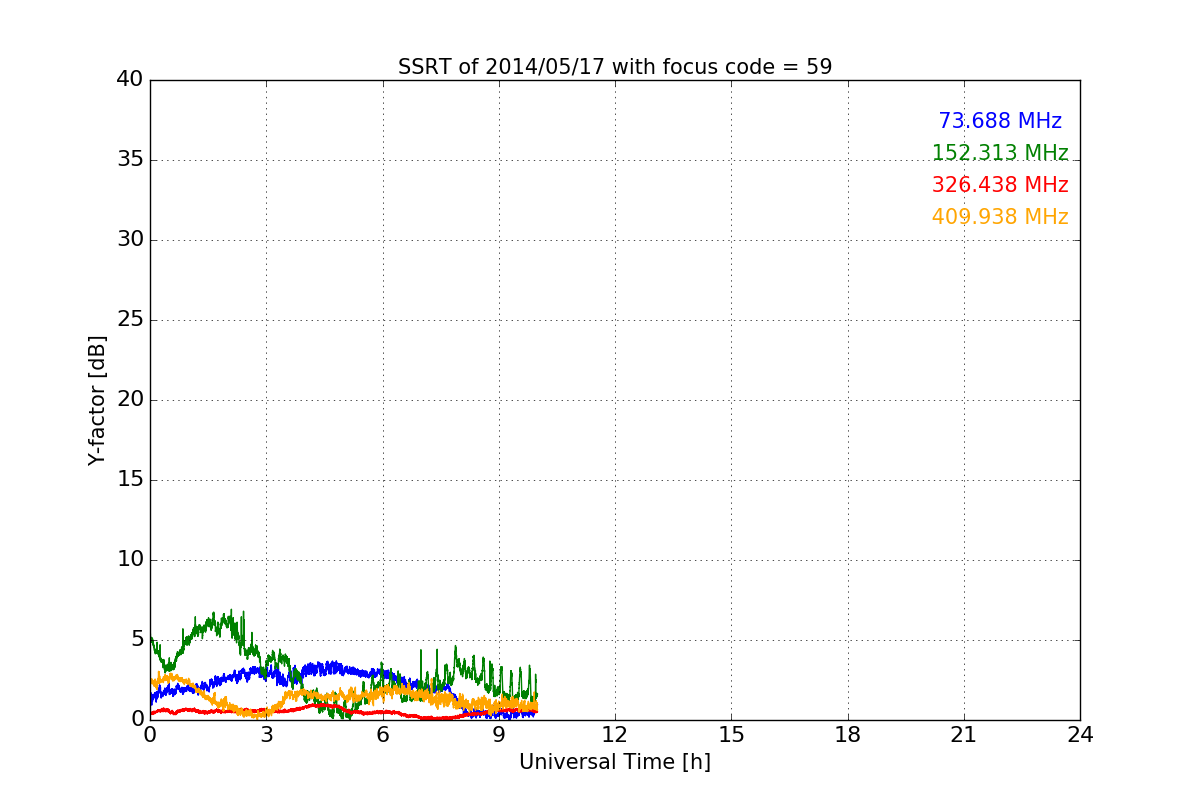The image size is (1200, 800).
Task: Click the x-axis tick label 12
Action: coord(615,735)
